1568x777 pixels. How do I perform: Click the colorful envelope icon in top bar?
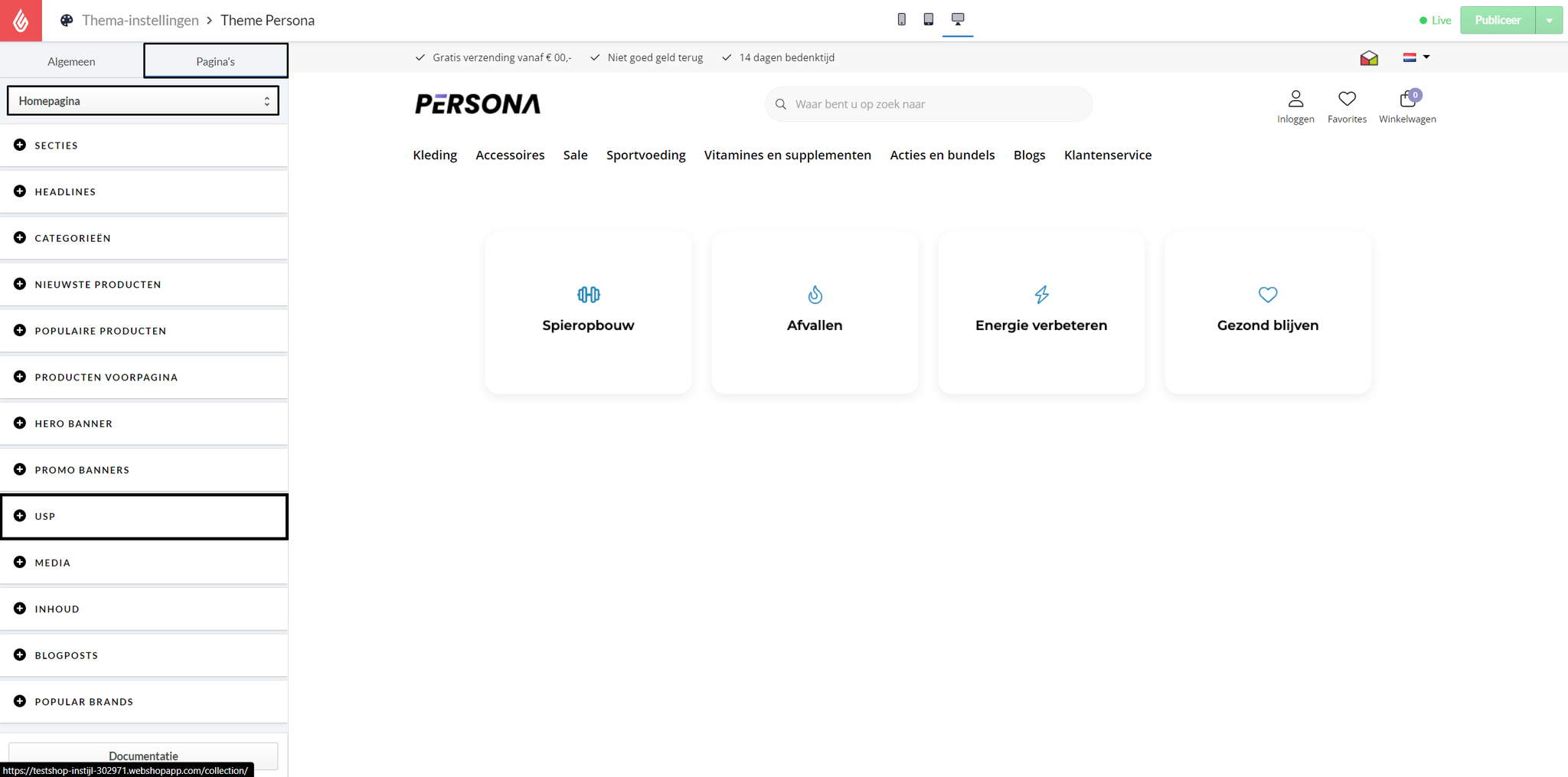click(x=1369, y=57)
